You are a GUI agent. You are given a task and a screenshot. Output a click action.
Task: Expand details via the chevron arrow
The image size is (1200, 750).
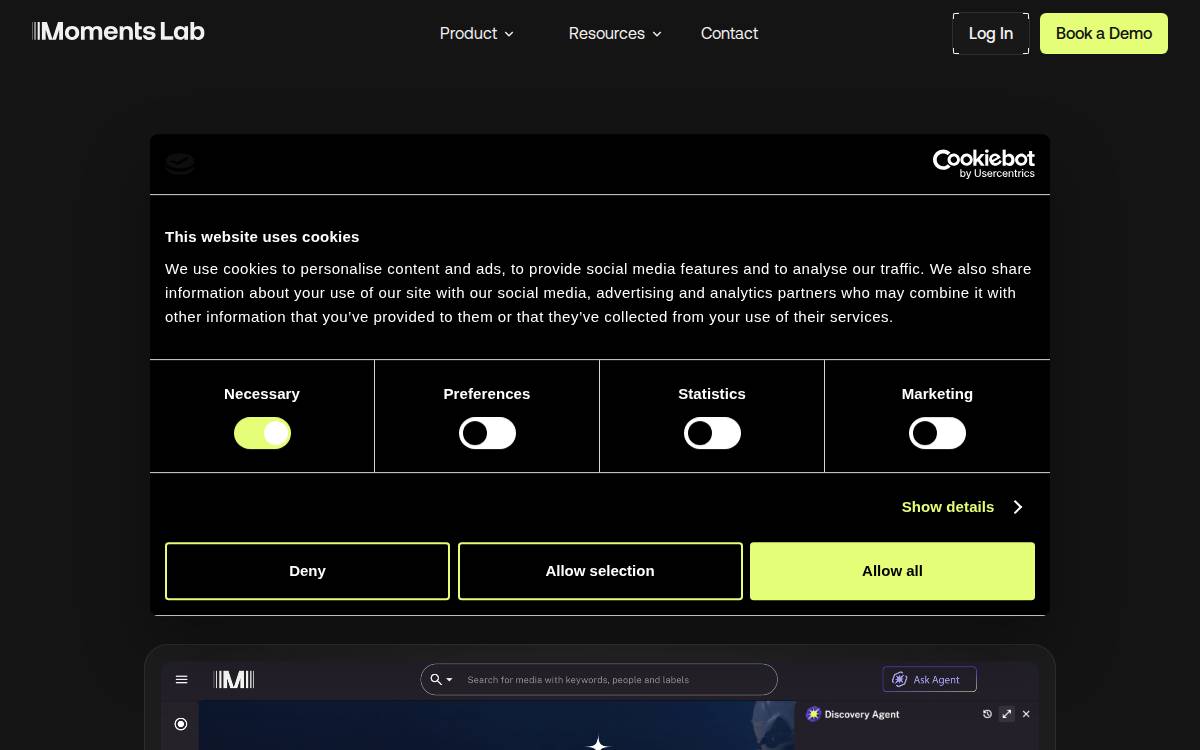pyautogui.click(x=1017, y=507)
